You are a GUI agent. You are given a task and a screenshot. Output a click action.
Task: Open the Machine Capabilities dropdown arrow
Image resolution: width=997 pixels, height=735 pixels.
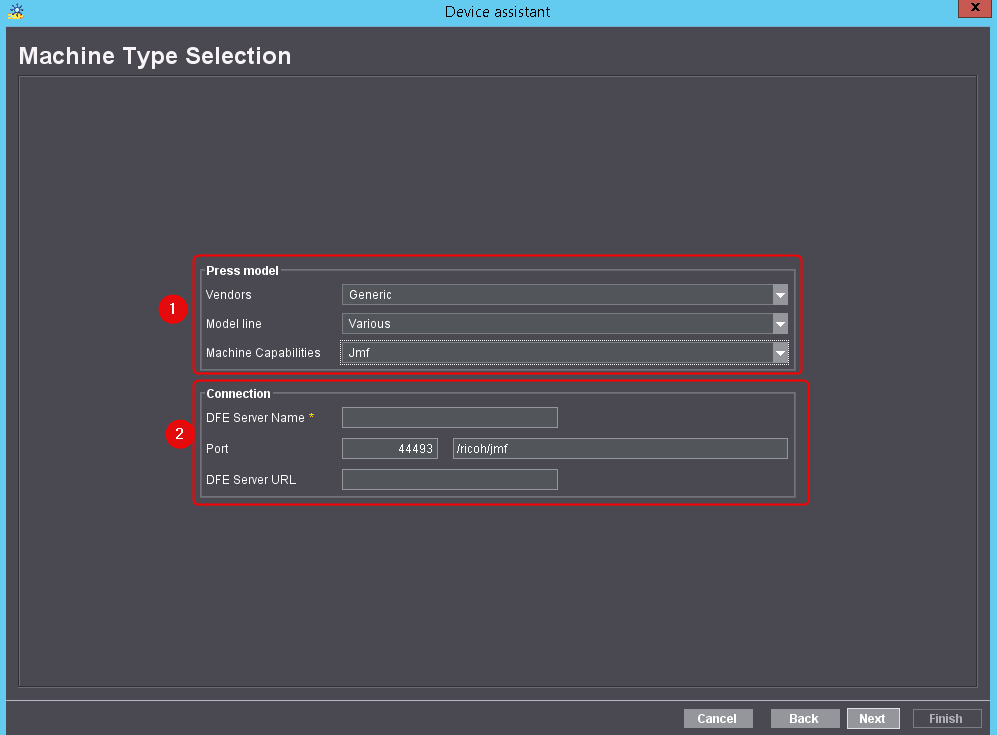click(x=780, y=353)
